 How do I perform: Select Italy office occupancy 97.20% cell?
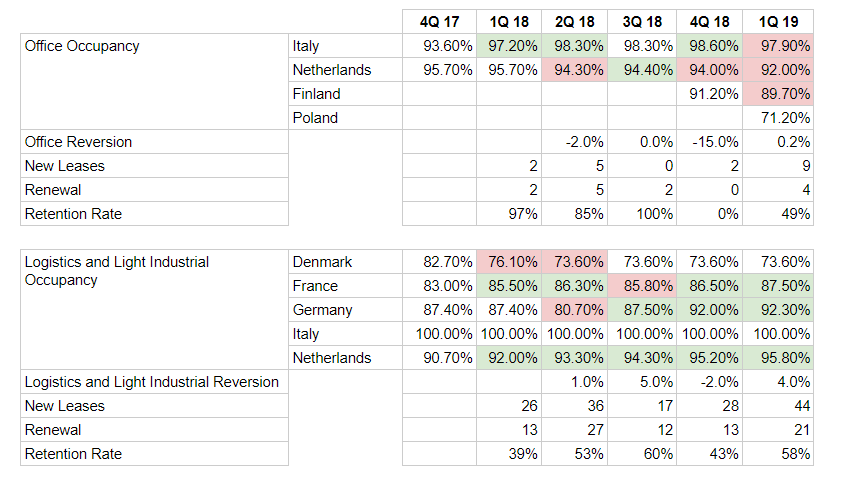click(509, 46)
